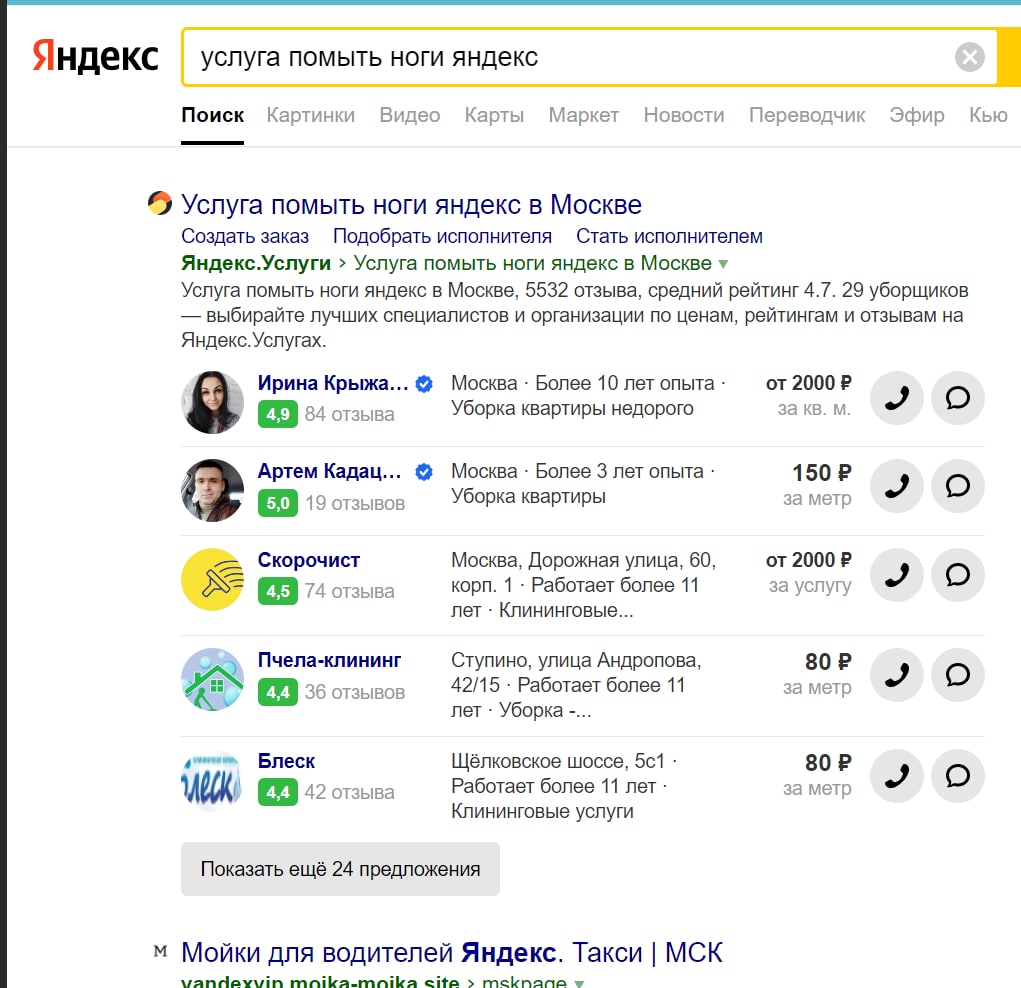Click the '150 ₽' price for Артем
This screenshot has height=988, width=1021.
[x=821, y=473]
